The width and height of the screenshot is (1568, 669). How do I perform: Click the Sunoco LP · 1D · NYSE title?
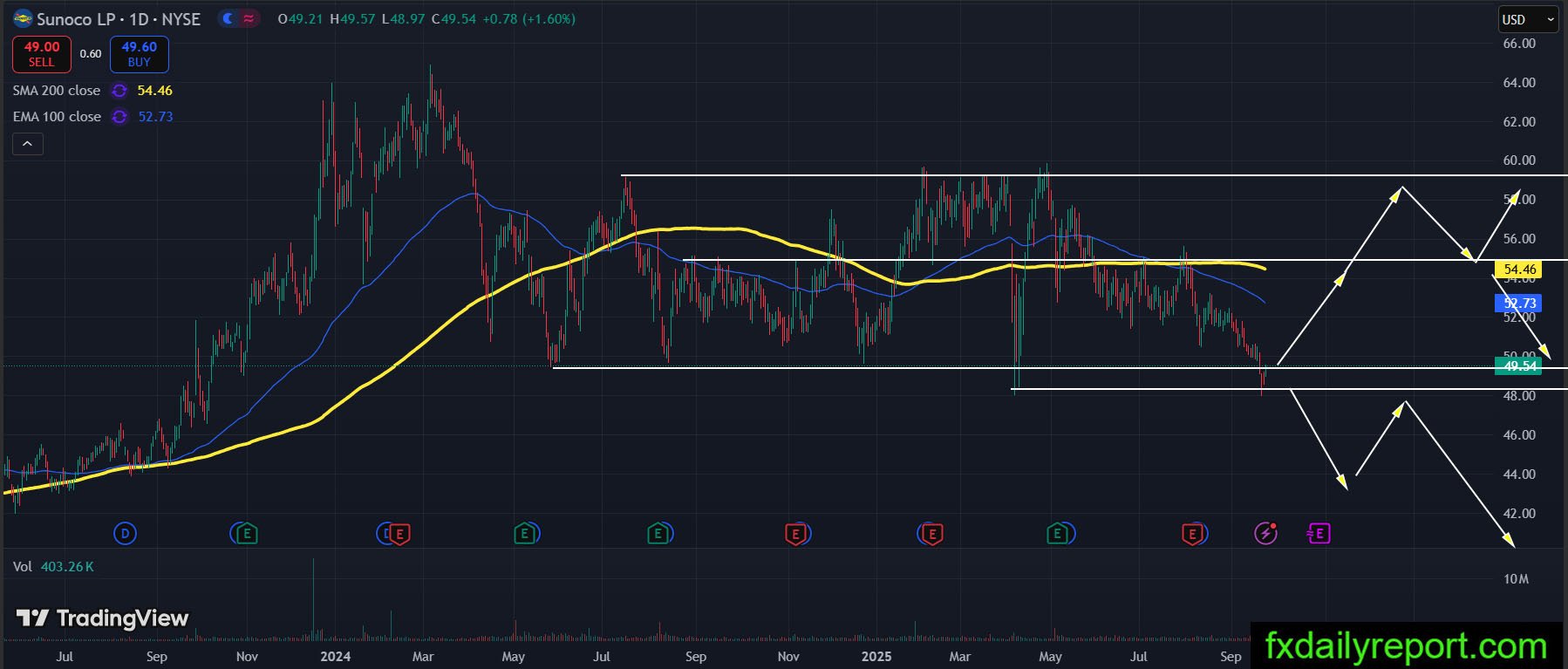(119, 19)
